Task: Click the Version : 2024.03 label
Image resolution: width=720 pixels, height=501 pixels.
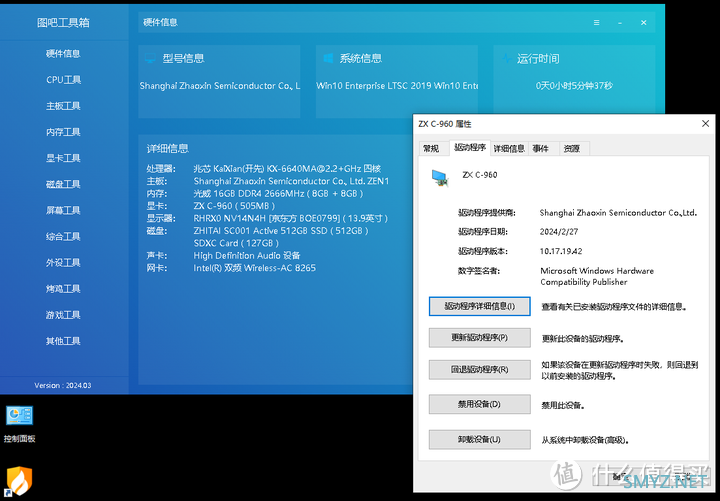Action: 62,385
